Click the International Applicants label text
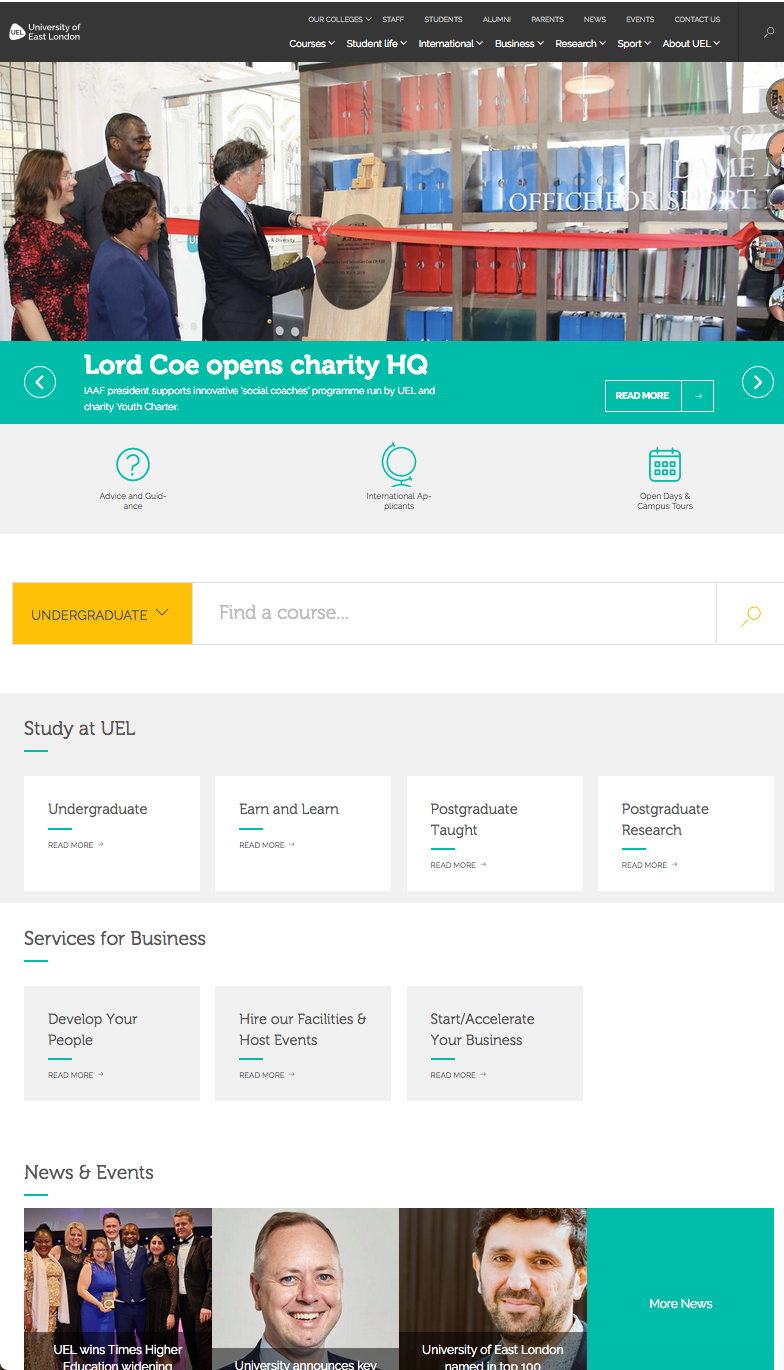The width and height of the screenshot is (784, 1370). coord(399,501)
